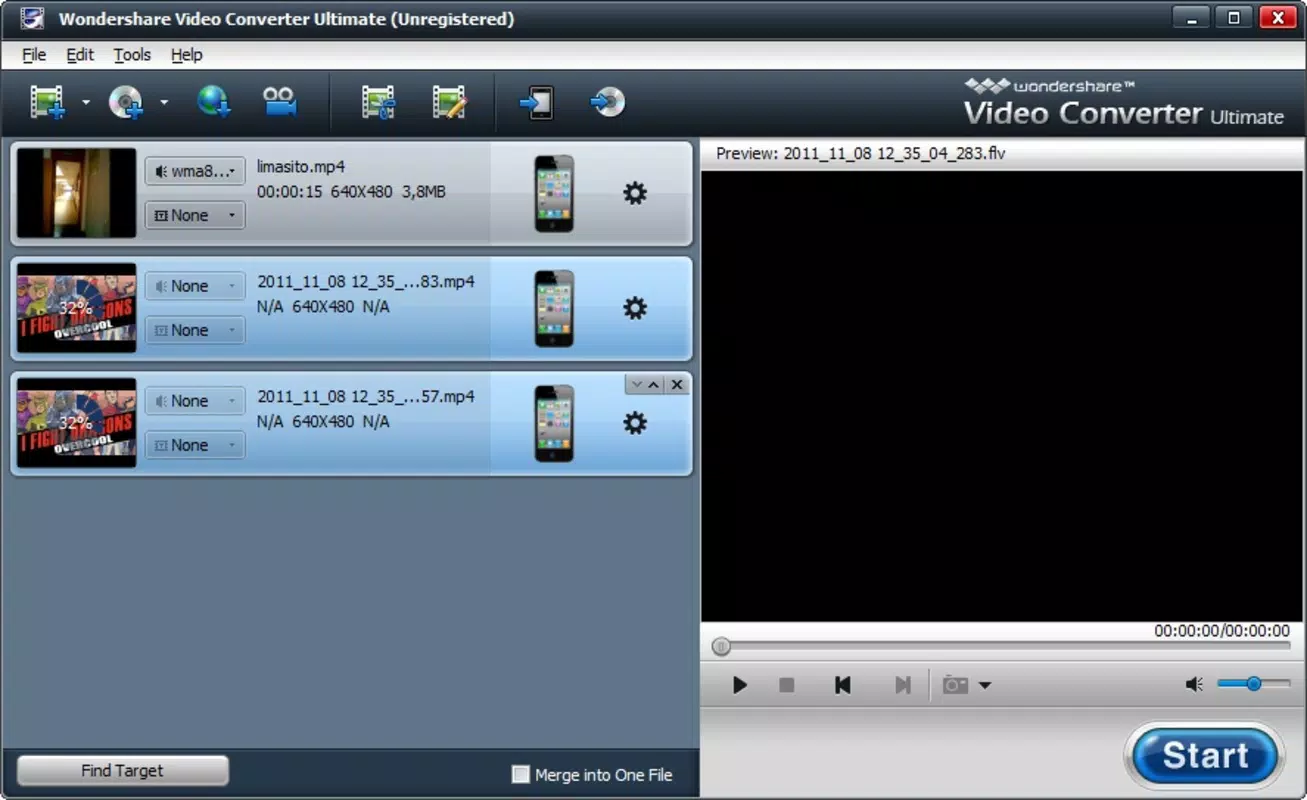Viewport: 1307px width, 800px height.
Task: Click the big Start conversion button
Action: click(1205, 756)
